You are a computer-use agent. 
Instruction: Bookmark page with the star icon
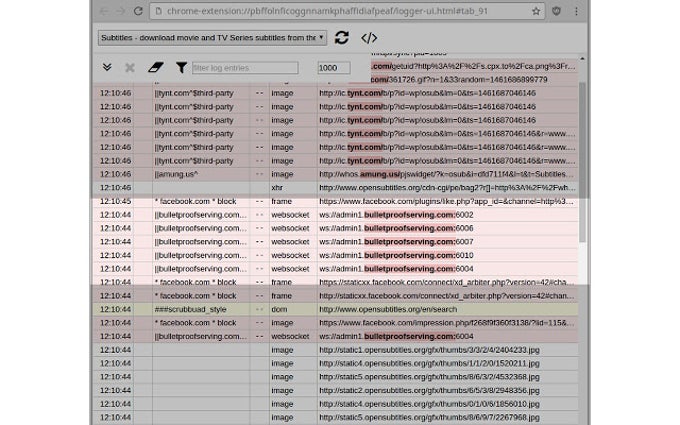[536, 11]
